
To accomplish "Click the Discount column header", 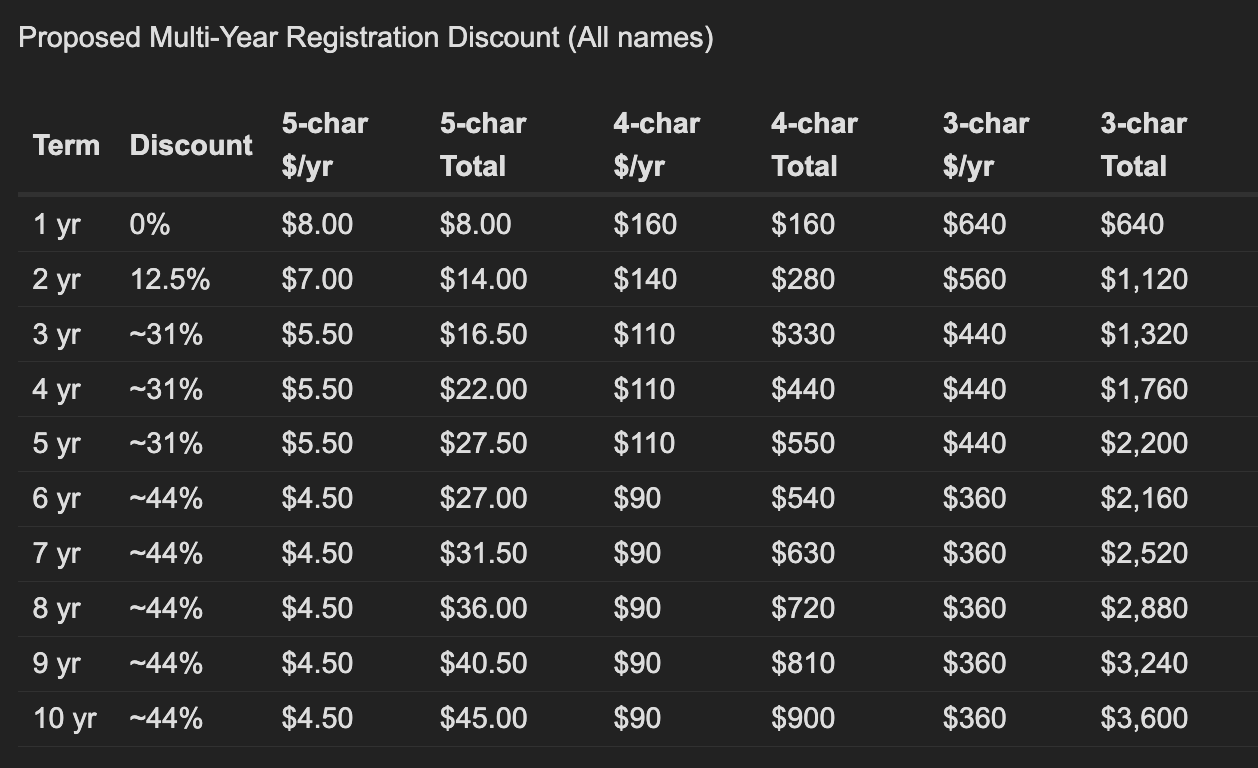I will coord(191,145).
